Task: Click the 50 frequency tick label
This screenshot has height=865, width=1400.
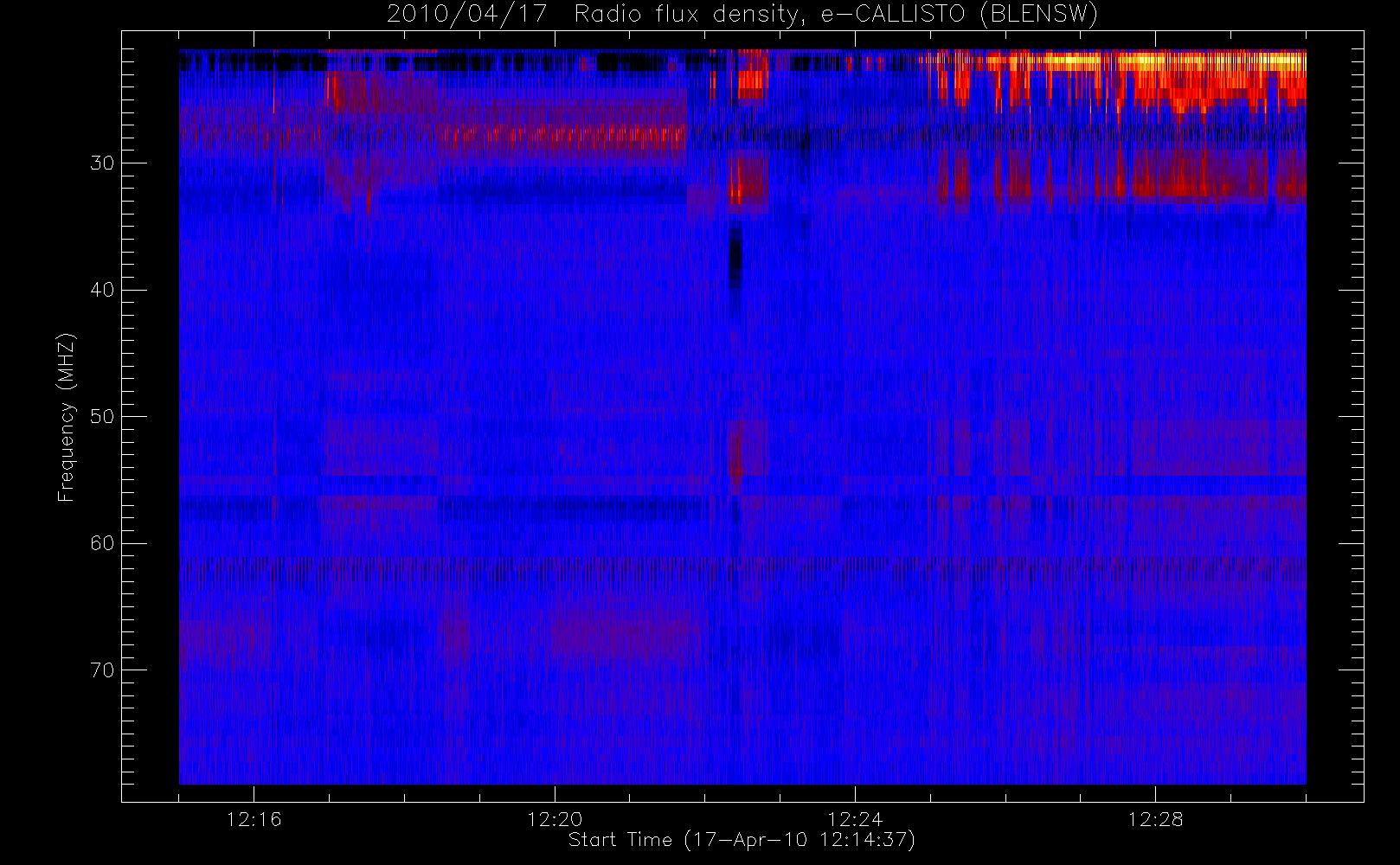Action: pyautogui.click(x=102, y=417)
